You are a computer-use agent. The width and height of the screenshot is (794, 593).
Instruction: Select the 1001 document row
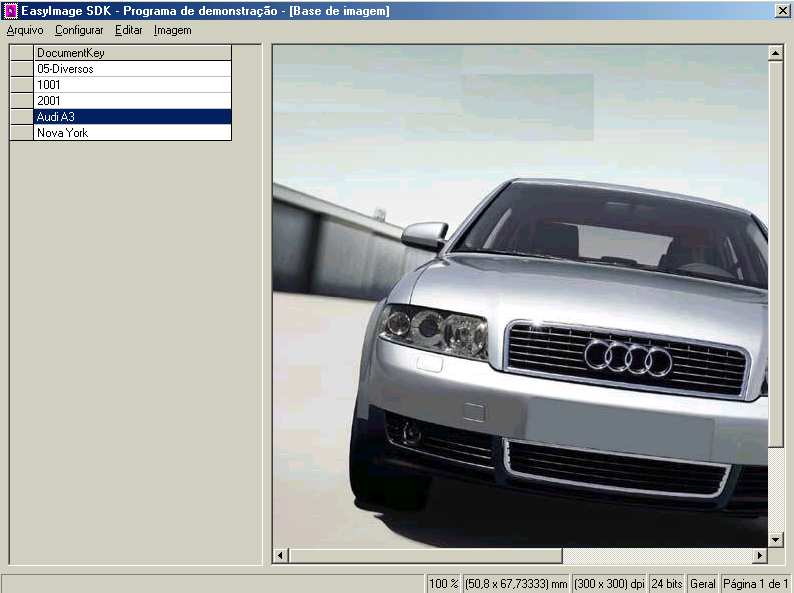click(132, 85)
